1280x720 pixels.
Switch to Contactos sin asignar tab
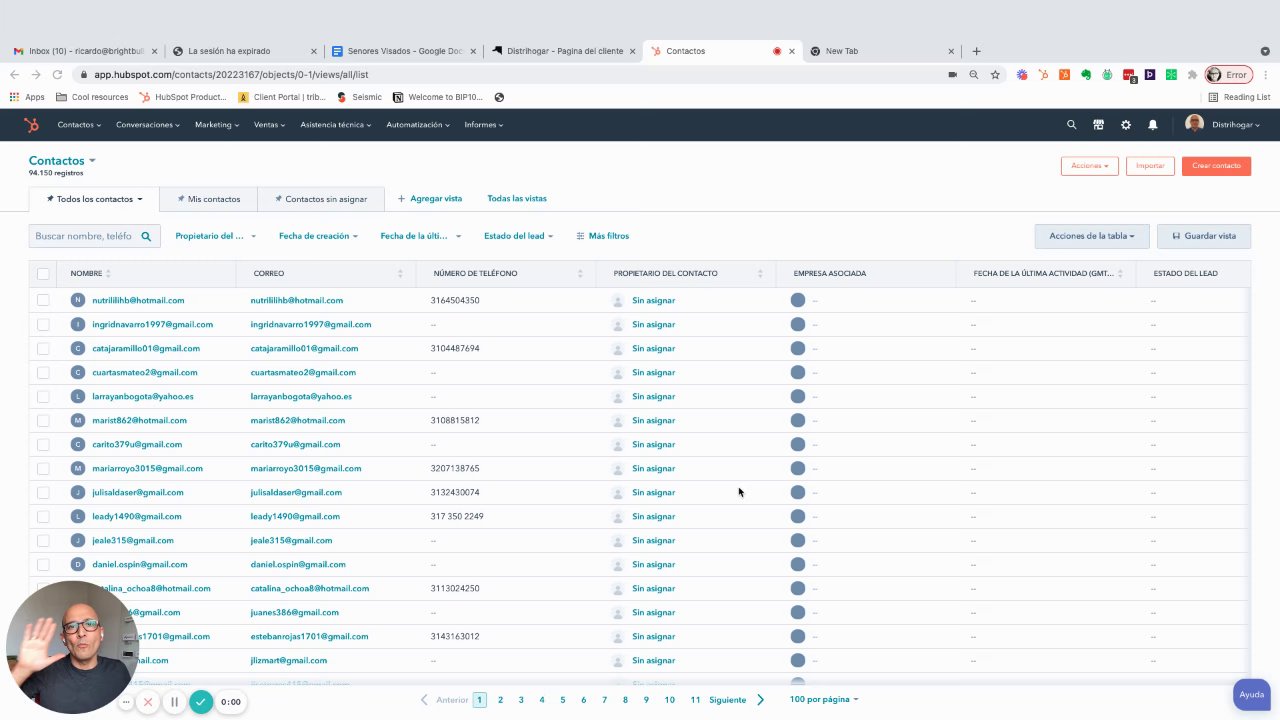(x=321, y=199)
